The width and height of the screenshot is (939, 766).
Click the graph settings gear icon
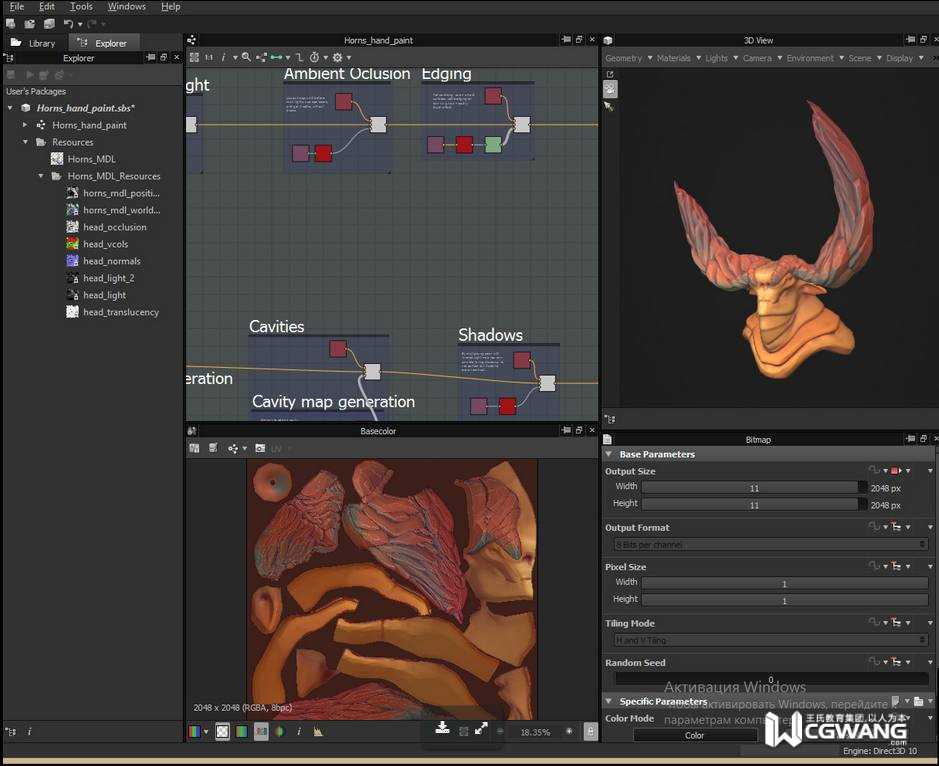(337, 58)
